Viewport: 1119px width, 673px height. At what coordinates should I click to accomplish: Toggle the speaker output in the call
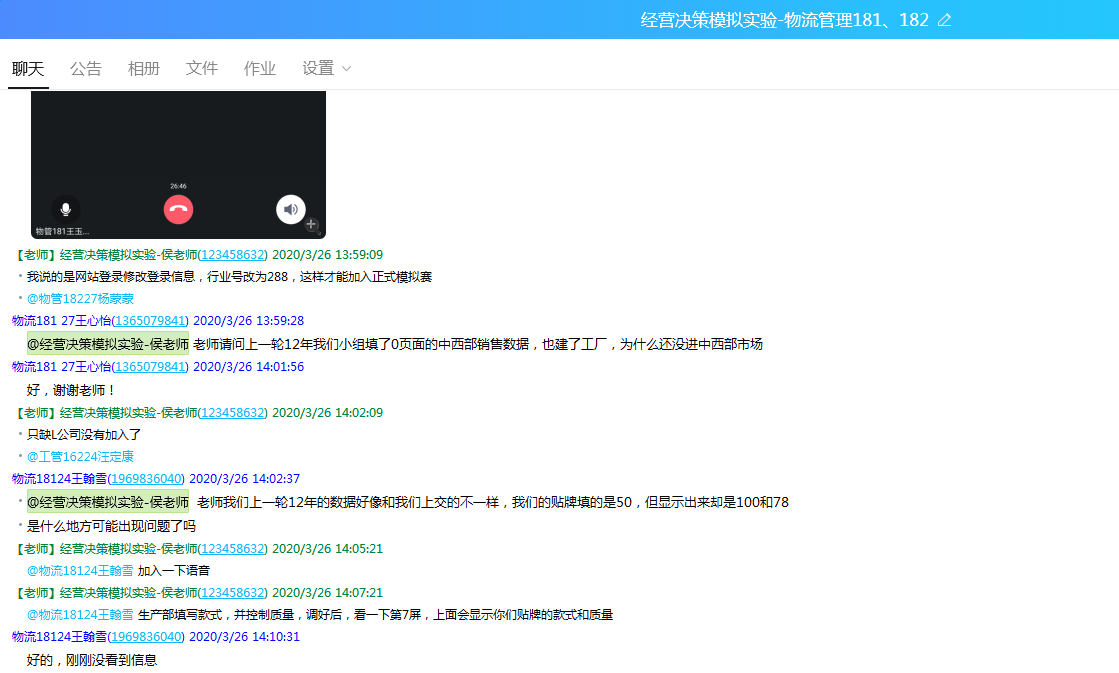pos(290,210)
